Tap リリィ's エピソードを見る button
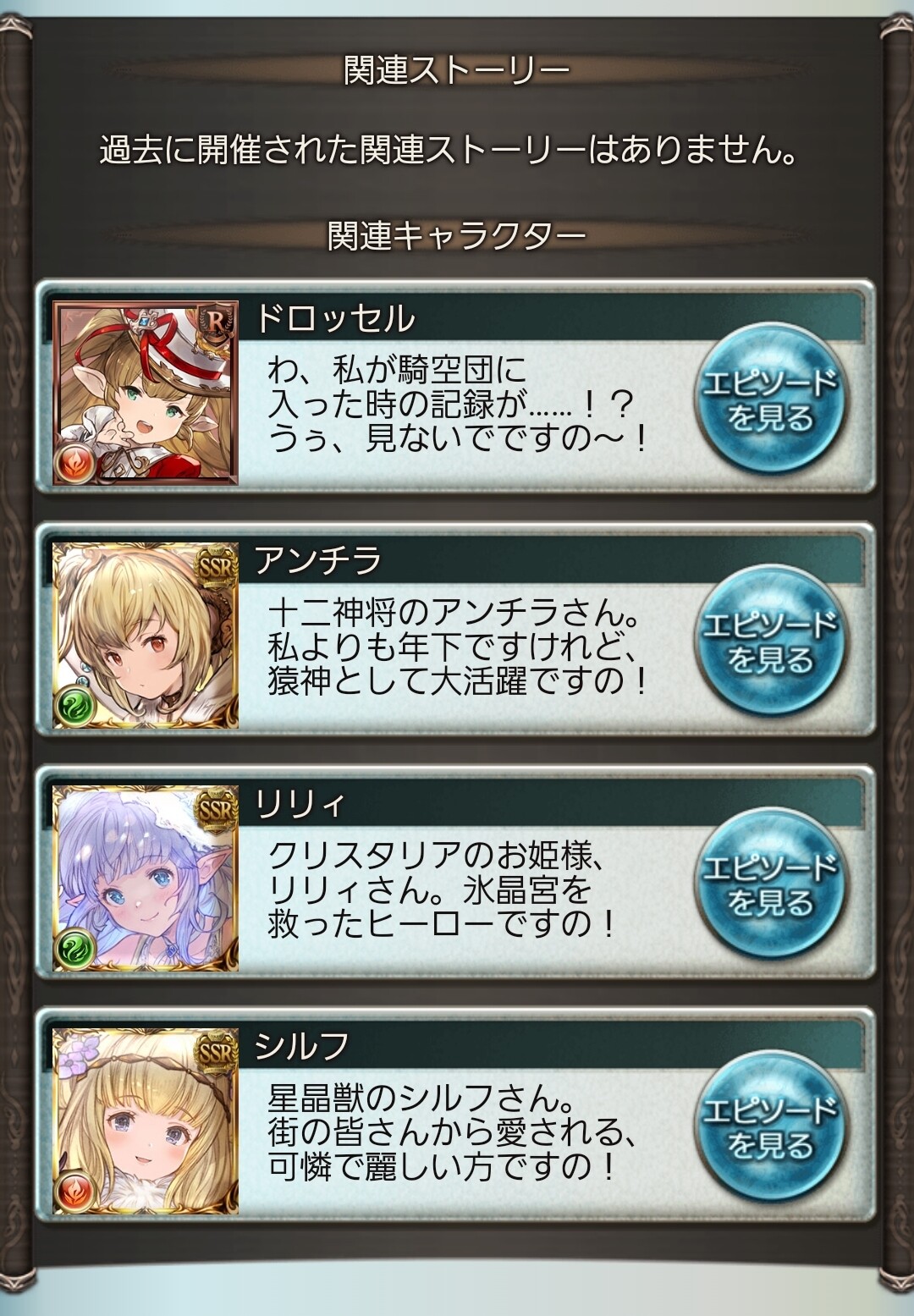 (768, 884)
